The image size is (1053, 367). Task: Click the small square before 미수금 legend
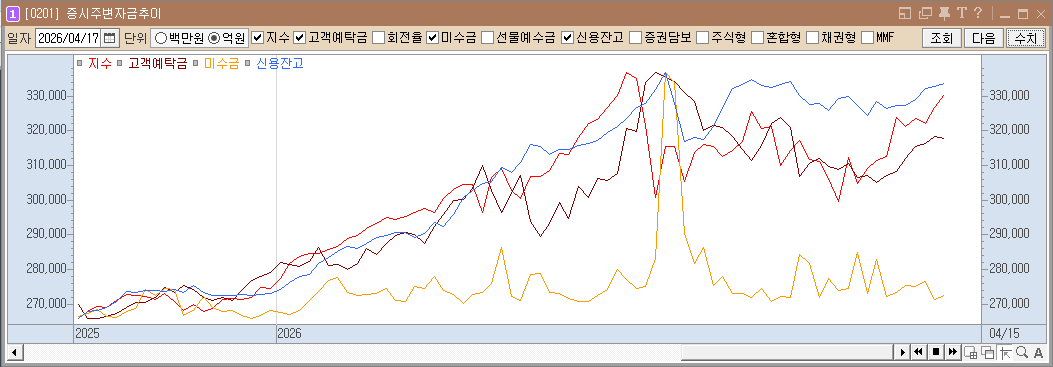click(x=196, y=64)
